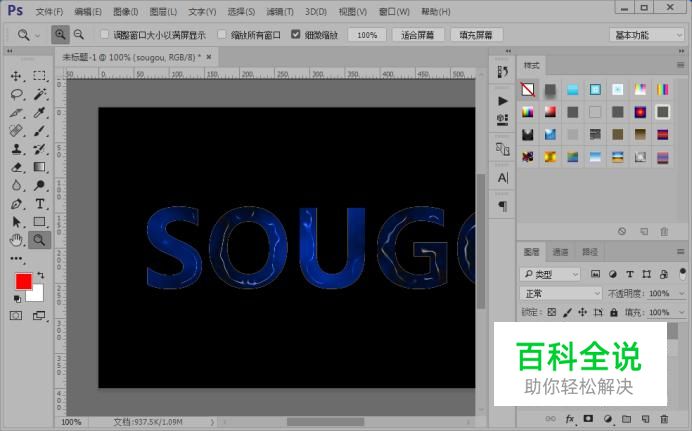Viewport: 692px width, 431px height.
Task: Select the Brush tool
Action: (x=39, y=131)
